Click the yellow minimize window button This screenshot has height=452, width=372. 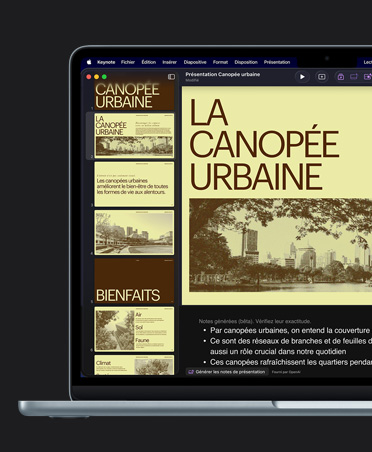[x=96, y=77]
